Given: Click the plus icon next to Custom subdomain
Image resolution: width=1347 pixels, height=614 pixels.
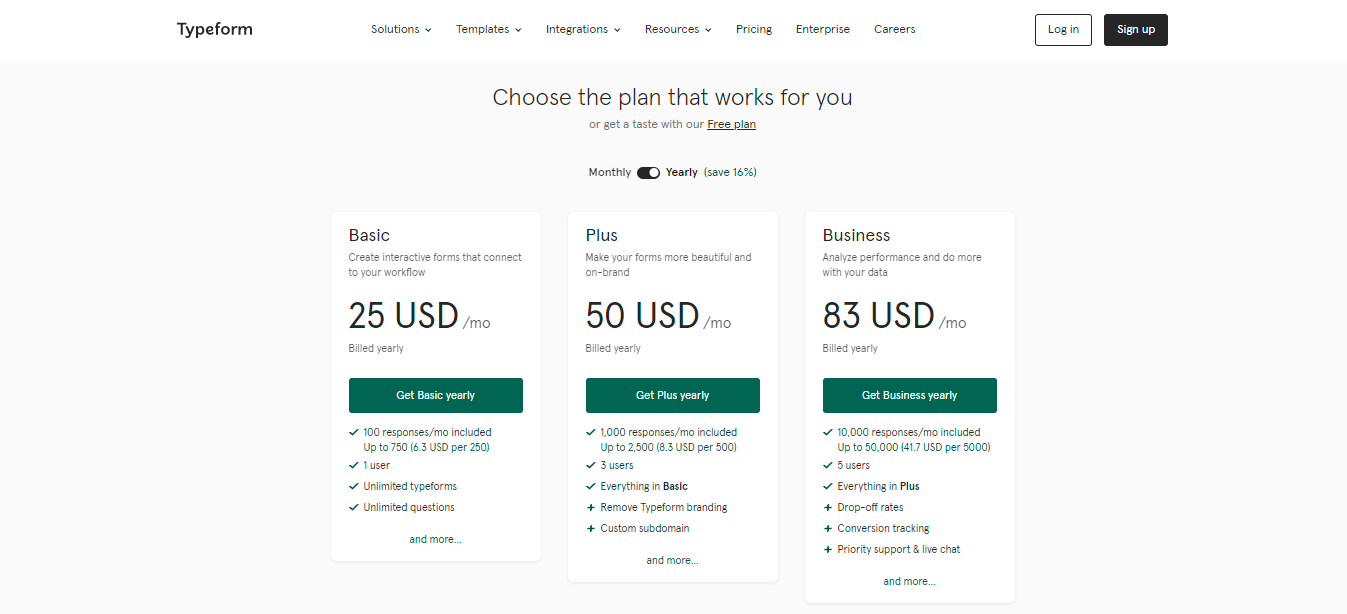Looking at the screenshot, I should tap(590, 528).
